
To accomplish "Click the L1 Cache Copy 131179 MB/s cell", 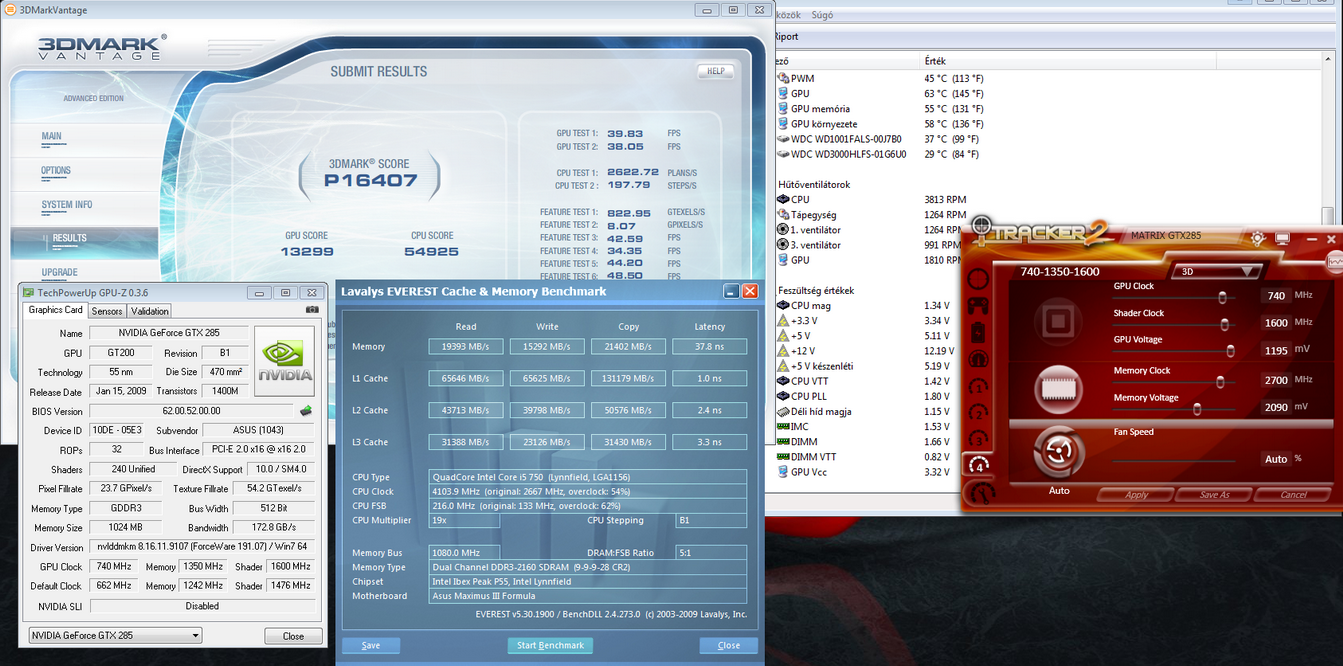I will tap(628, 379).
